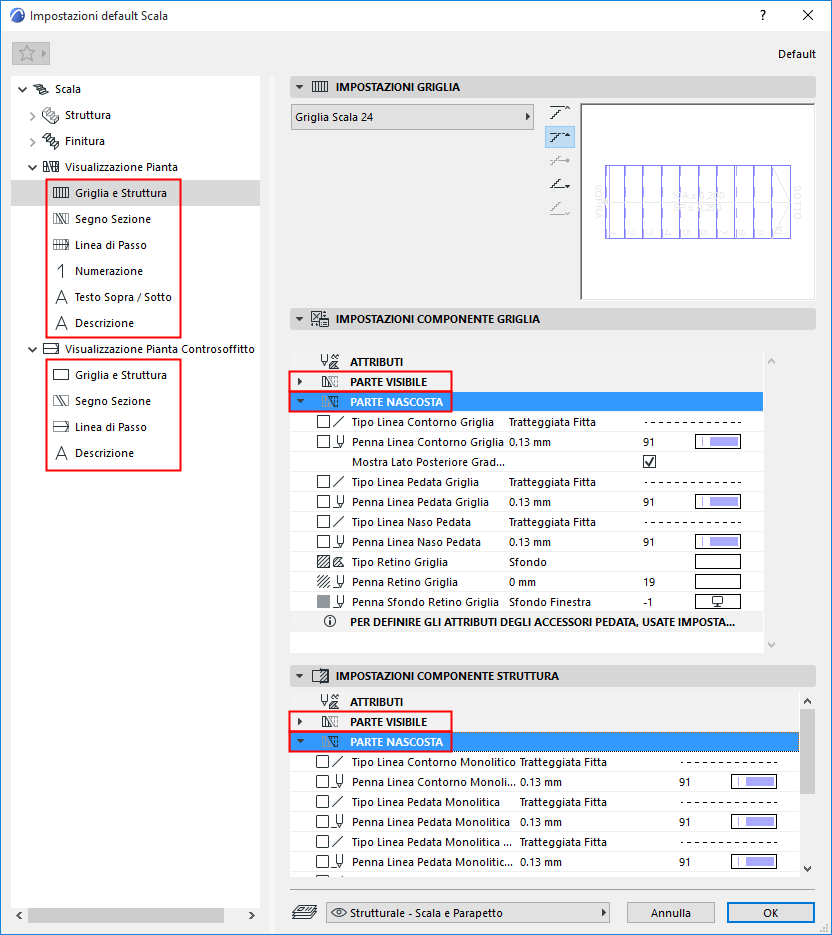The width and height of the screenshot is (832, 935).
Task: Toggle checkbox for Penna Linea Pedata Griglia
Action: [323, 501]
